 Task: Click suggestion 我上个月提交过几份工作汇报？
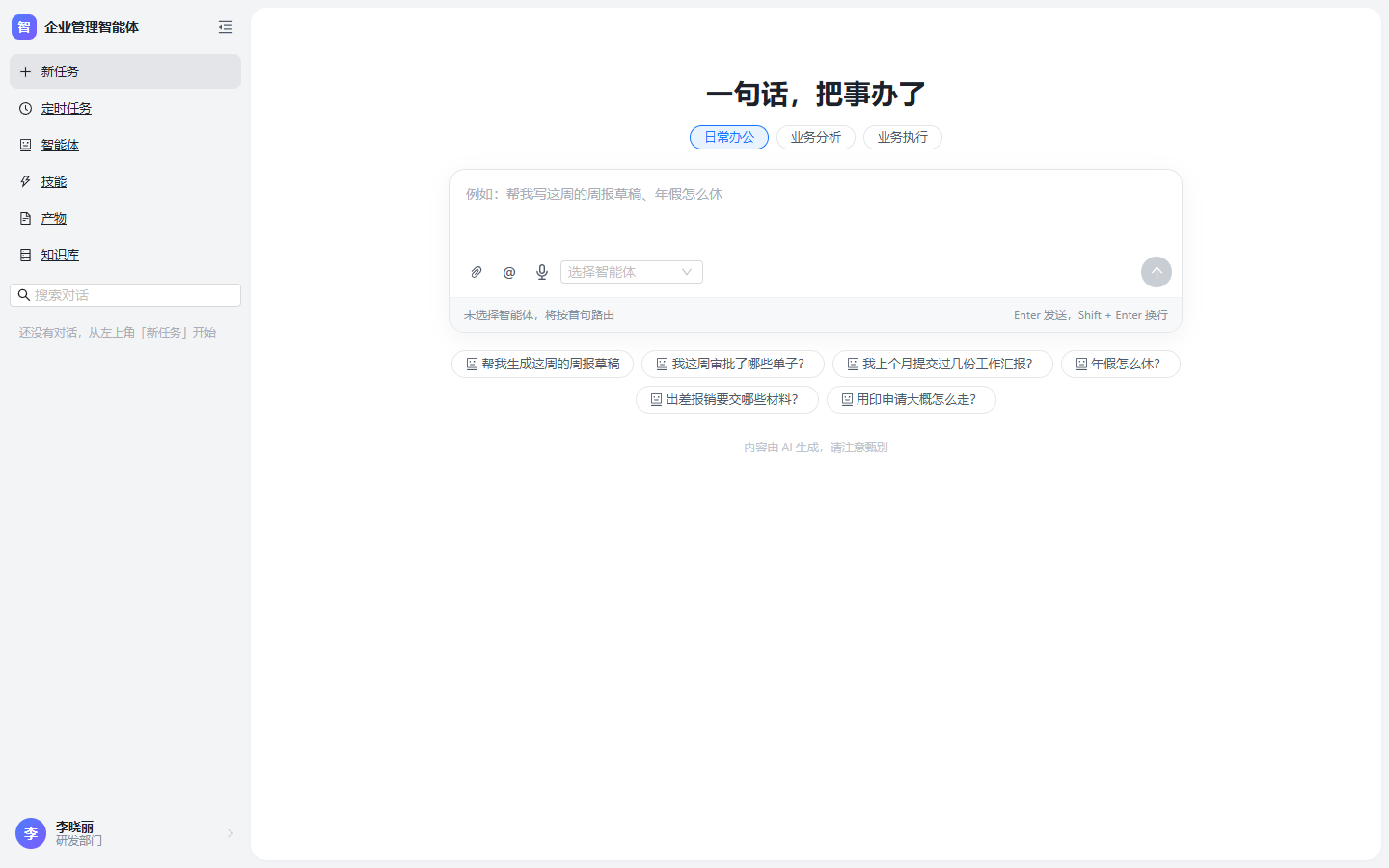[942, 364]
